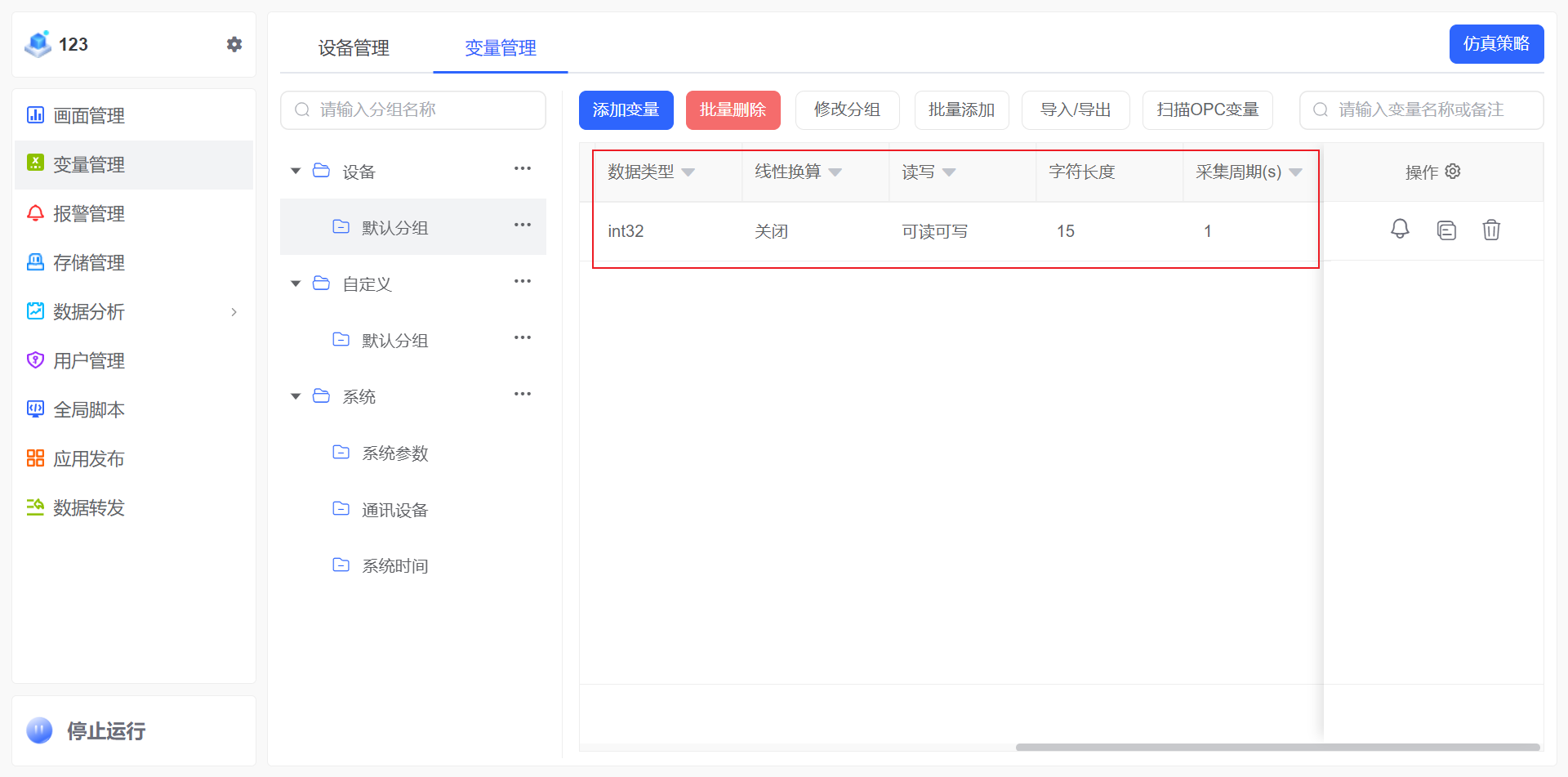The image size is (1568, 777).
Task: Open the 读写 column filter dropdown
Action: click(949, 172)
